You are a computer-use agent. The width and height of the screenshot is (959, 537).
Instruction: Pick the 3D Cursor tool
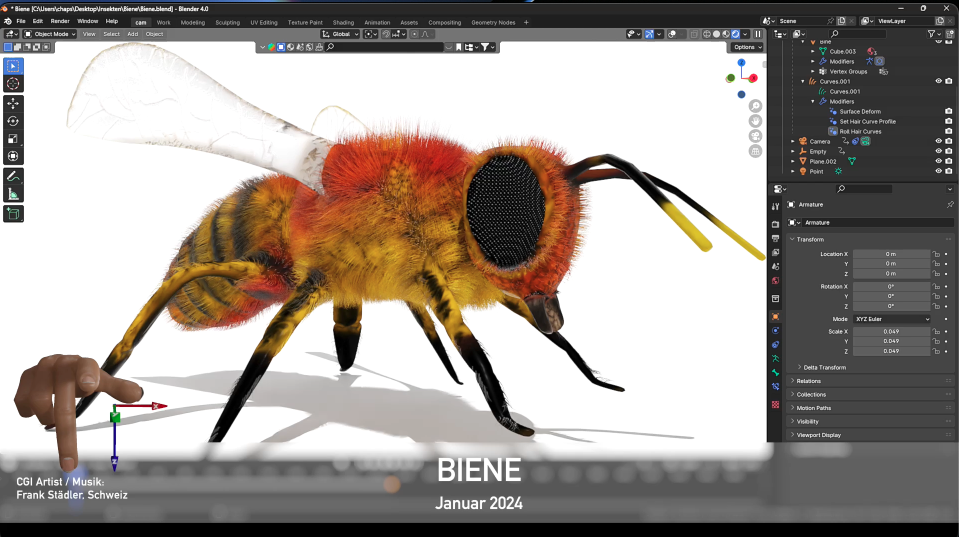coord(13,84)
